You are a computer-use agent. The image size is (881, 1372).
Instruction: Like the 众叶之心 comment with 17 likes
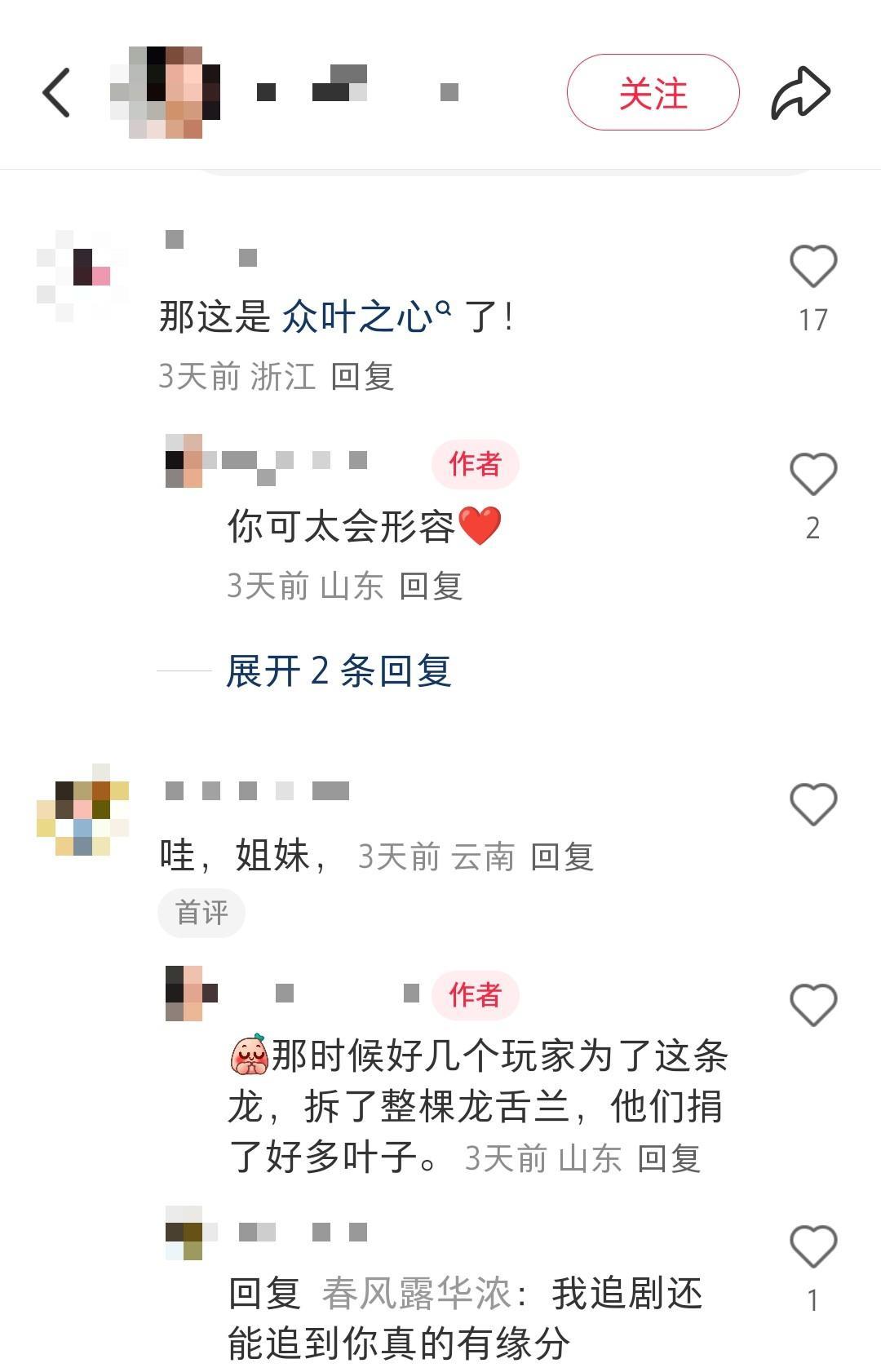(x=813, y=266)
